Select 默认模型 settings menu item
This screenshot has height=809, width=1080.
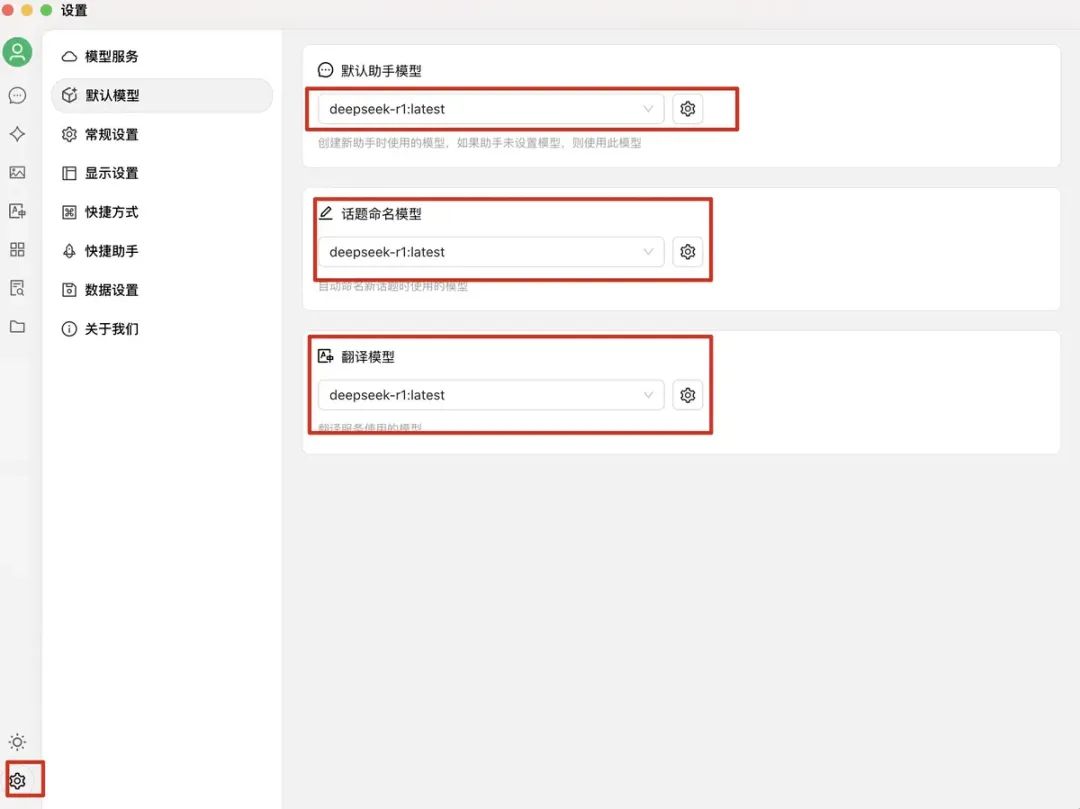tap(162, 95)
